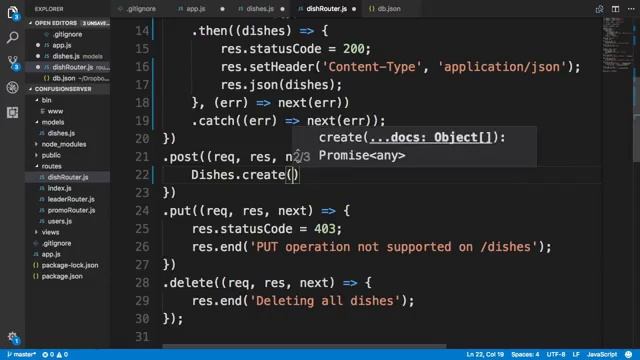Open the Extensions view in activity bar
640x360 pixels.
pos(12,112)
